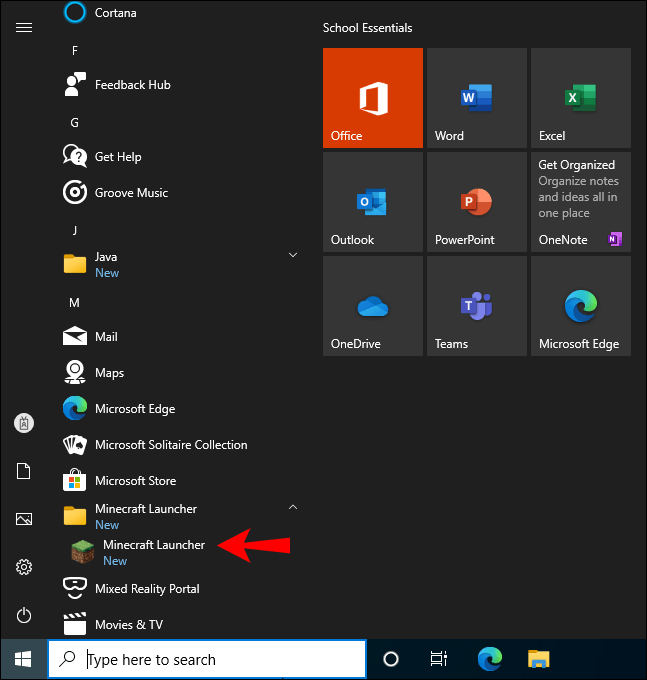Open the Office tile

pos(373,98)
